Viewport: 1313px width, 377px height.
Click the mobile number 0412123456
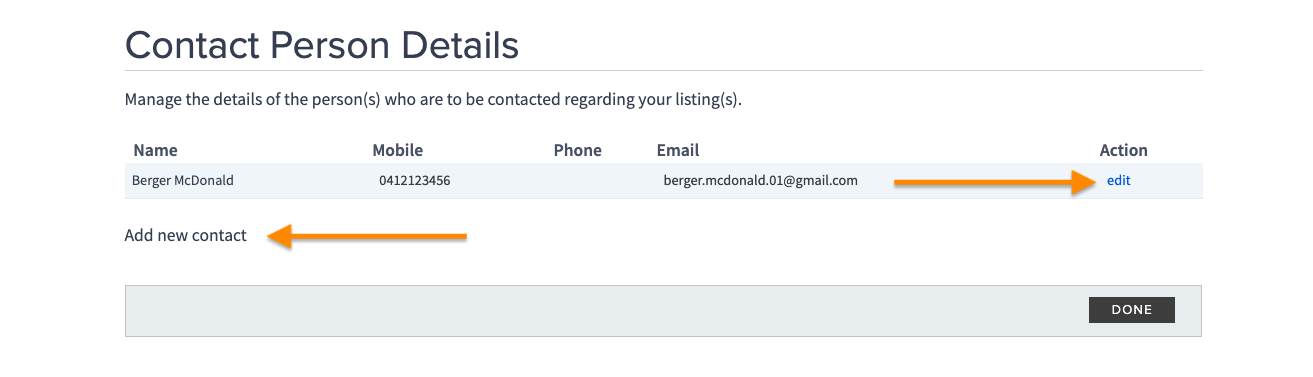click(414, 181)
